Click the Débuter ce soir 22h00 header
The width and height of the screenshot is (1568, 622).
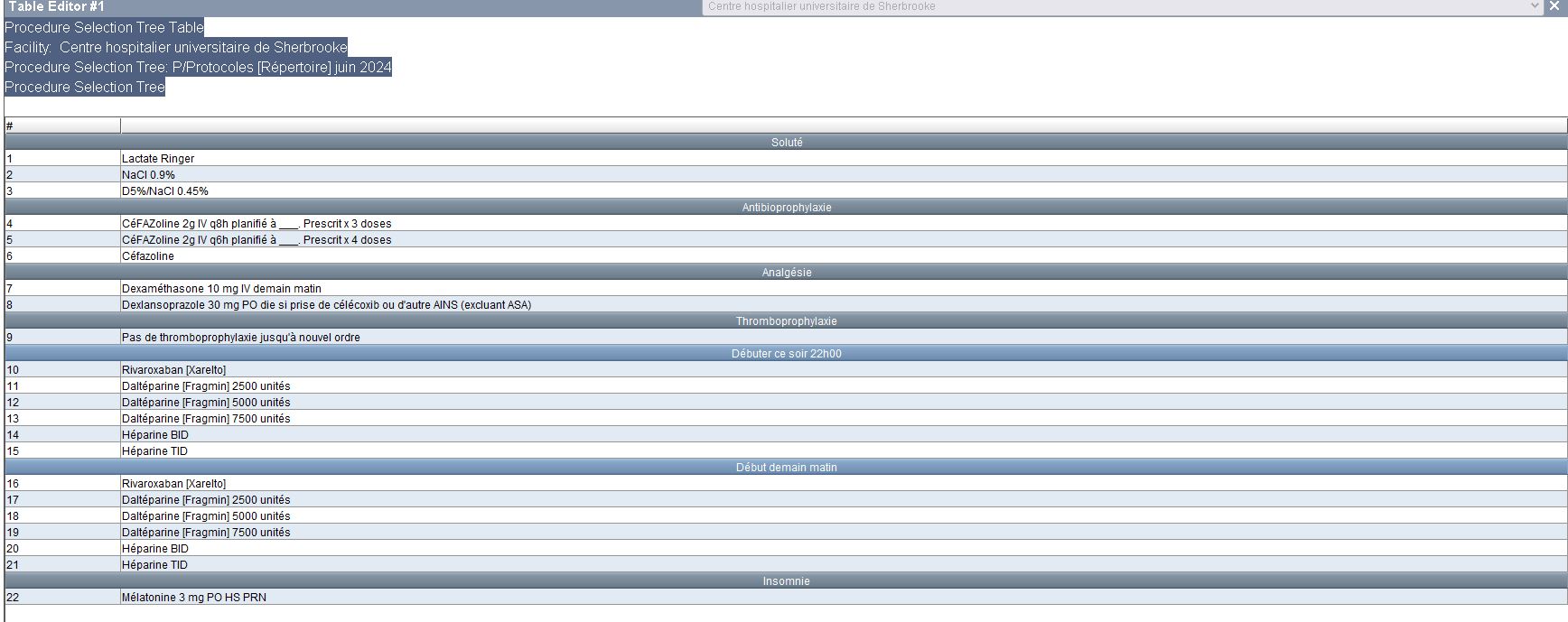point(786,354)
